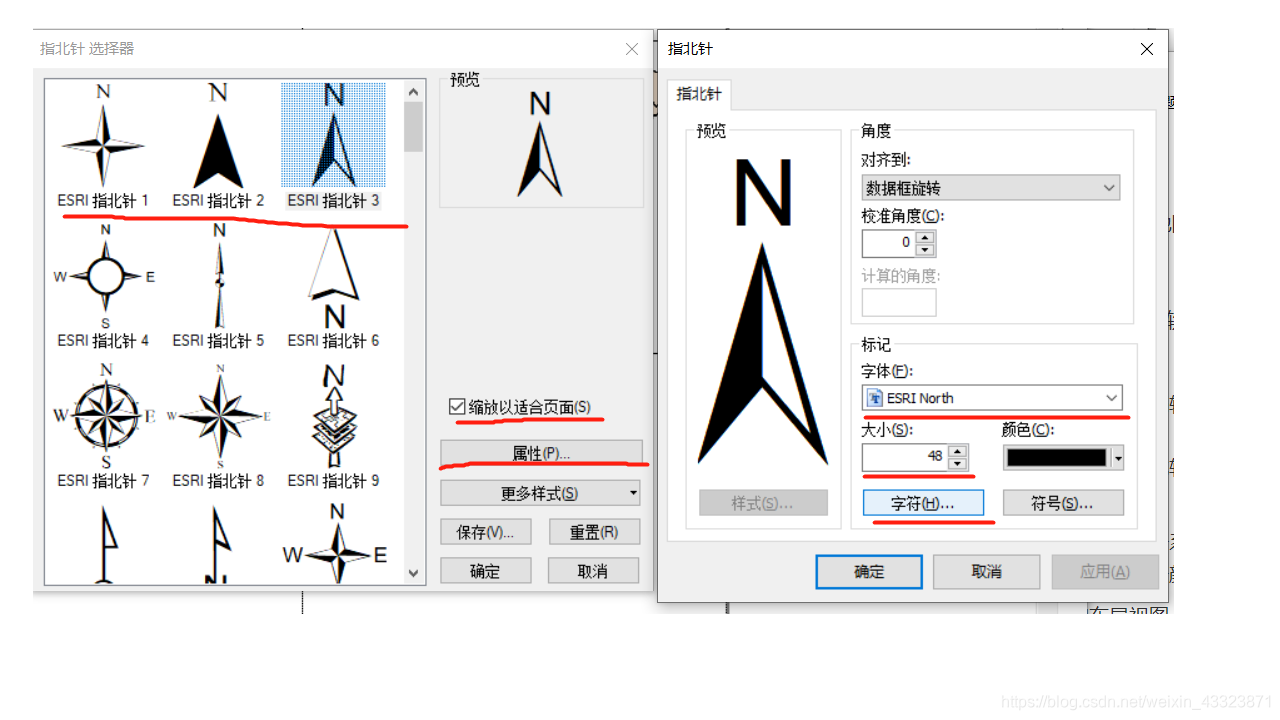Choose the layered ESRI 指北针 9 symbol

(x=333, y=426)
